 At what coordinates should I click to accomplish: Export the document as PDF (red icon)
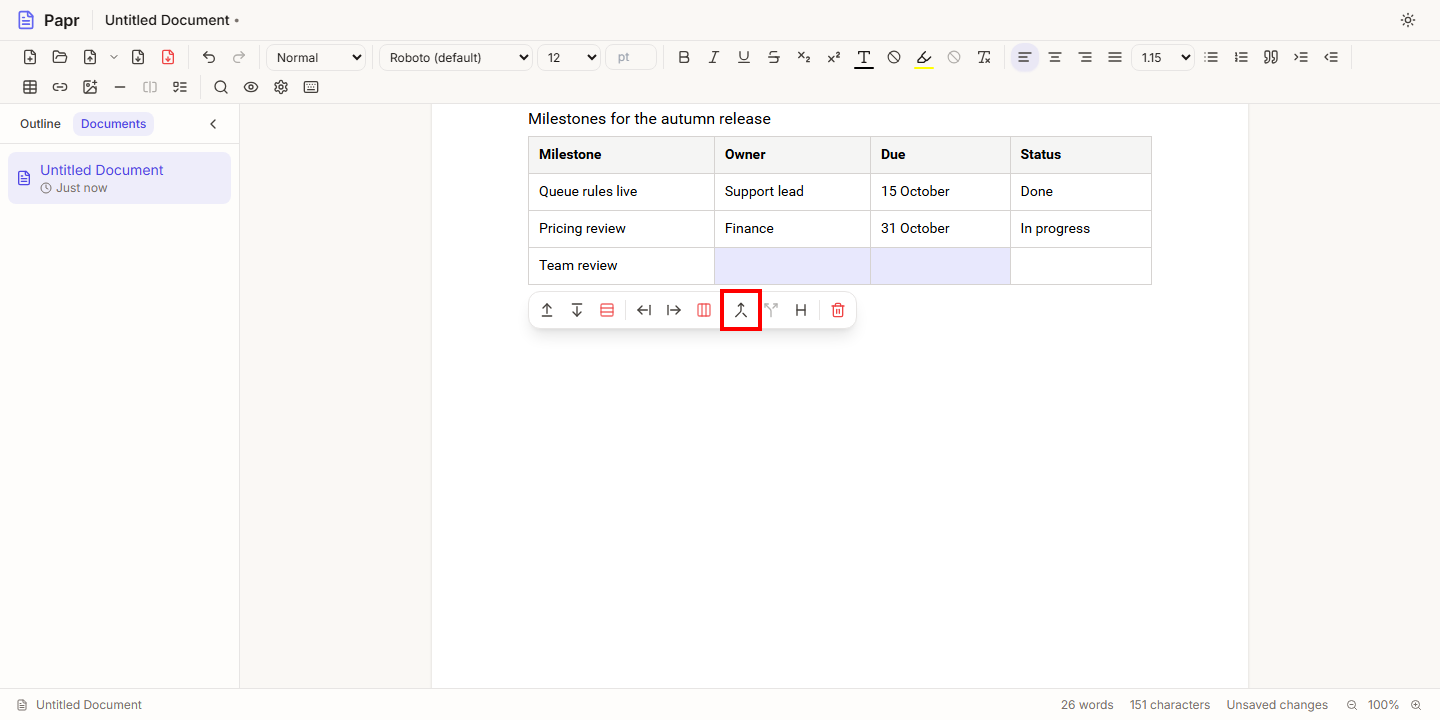(x=168, y=57)
